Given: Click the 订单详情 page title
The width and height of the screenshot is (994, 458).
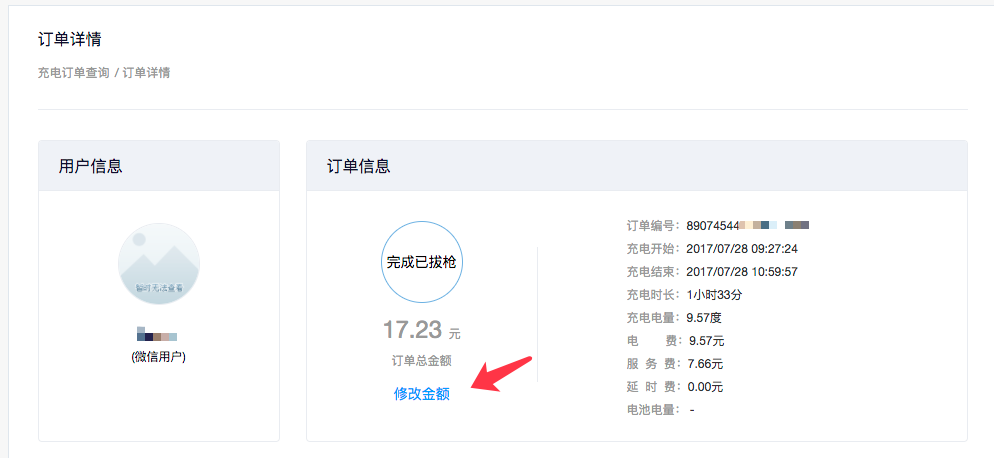Looking at the screenshot, I should tap(70, 39).
